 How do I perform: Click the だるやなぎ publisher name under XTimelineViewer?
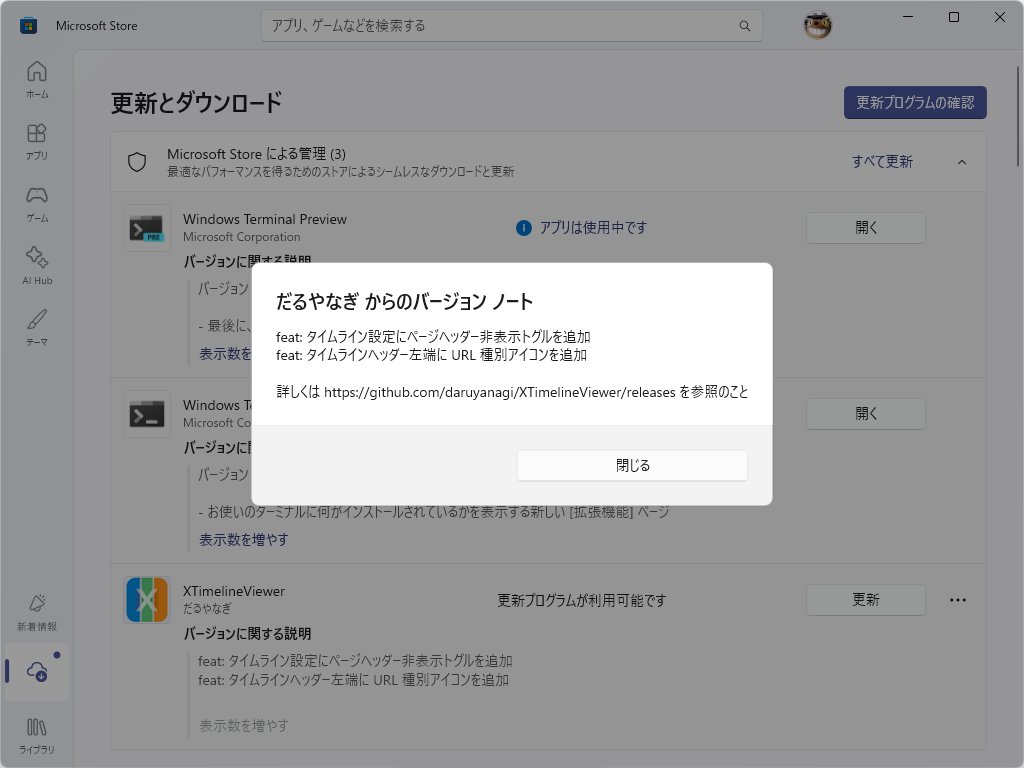(207, 609)
